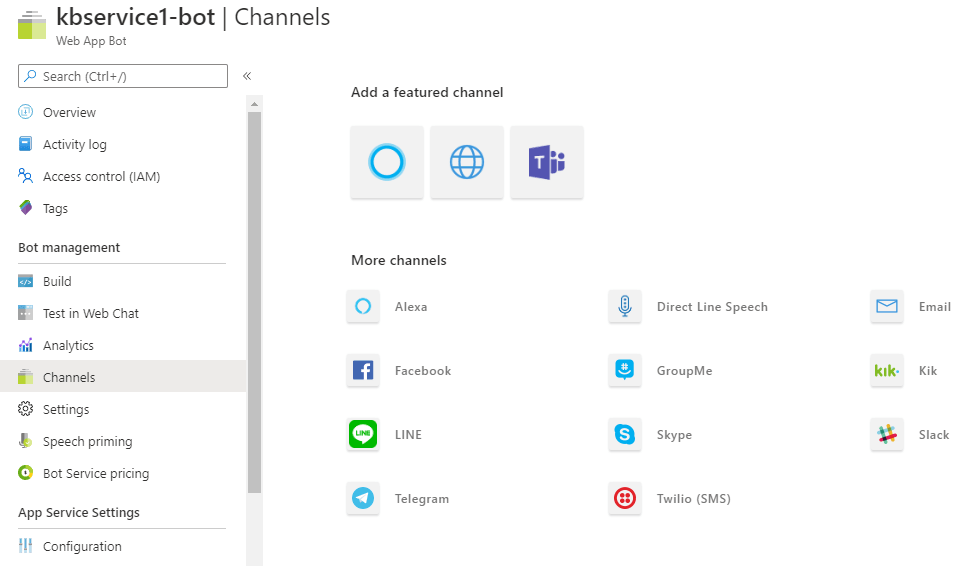The image size is (968, 566).
Task: Click the kbservice1-bot resource icon
Action: point(32,25)
